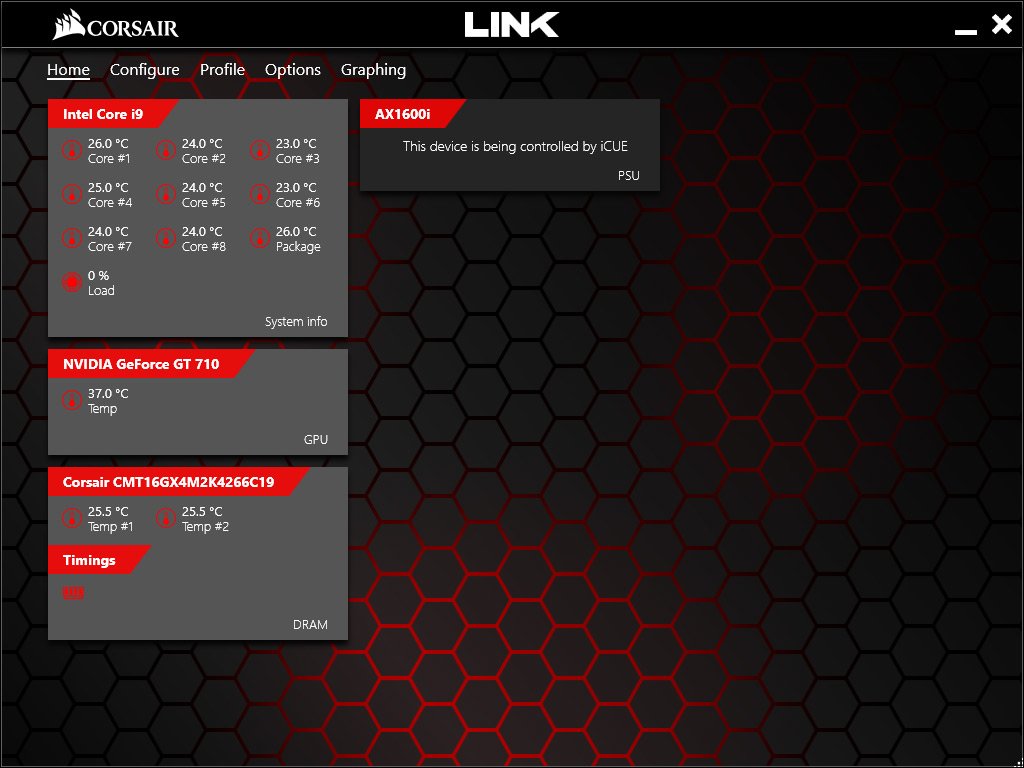This screenshot has width=1024, height=768.
Task: Click the Core #2 thermometer icon
Action: click(x=166, y=150)
